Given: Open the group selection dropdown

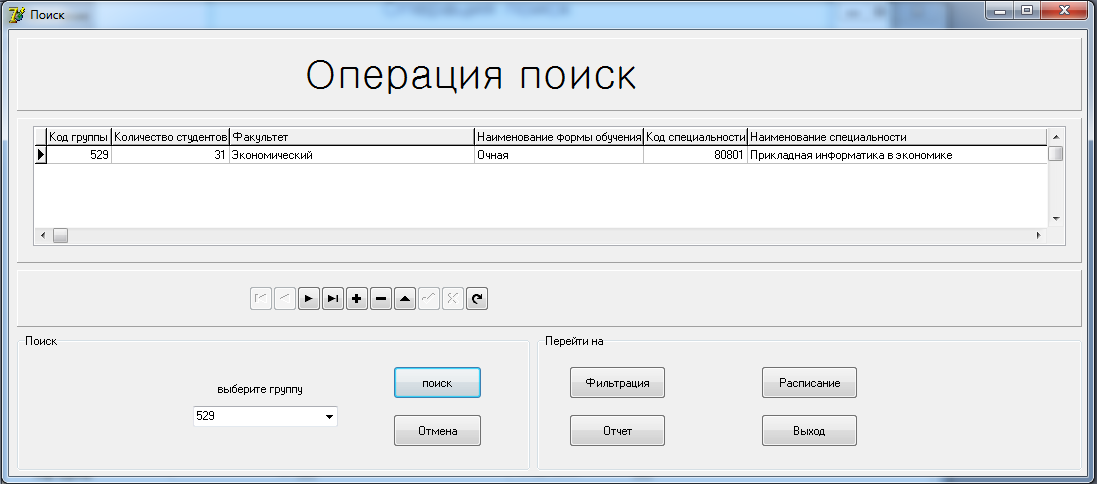Looking at the screenshot, I should click(329, 416).
